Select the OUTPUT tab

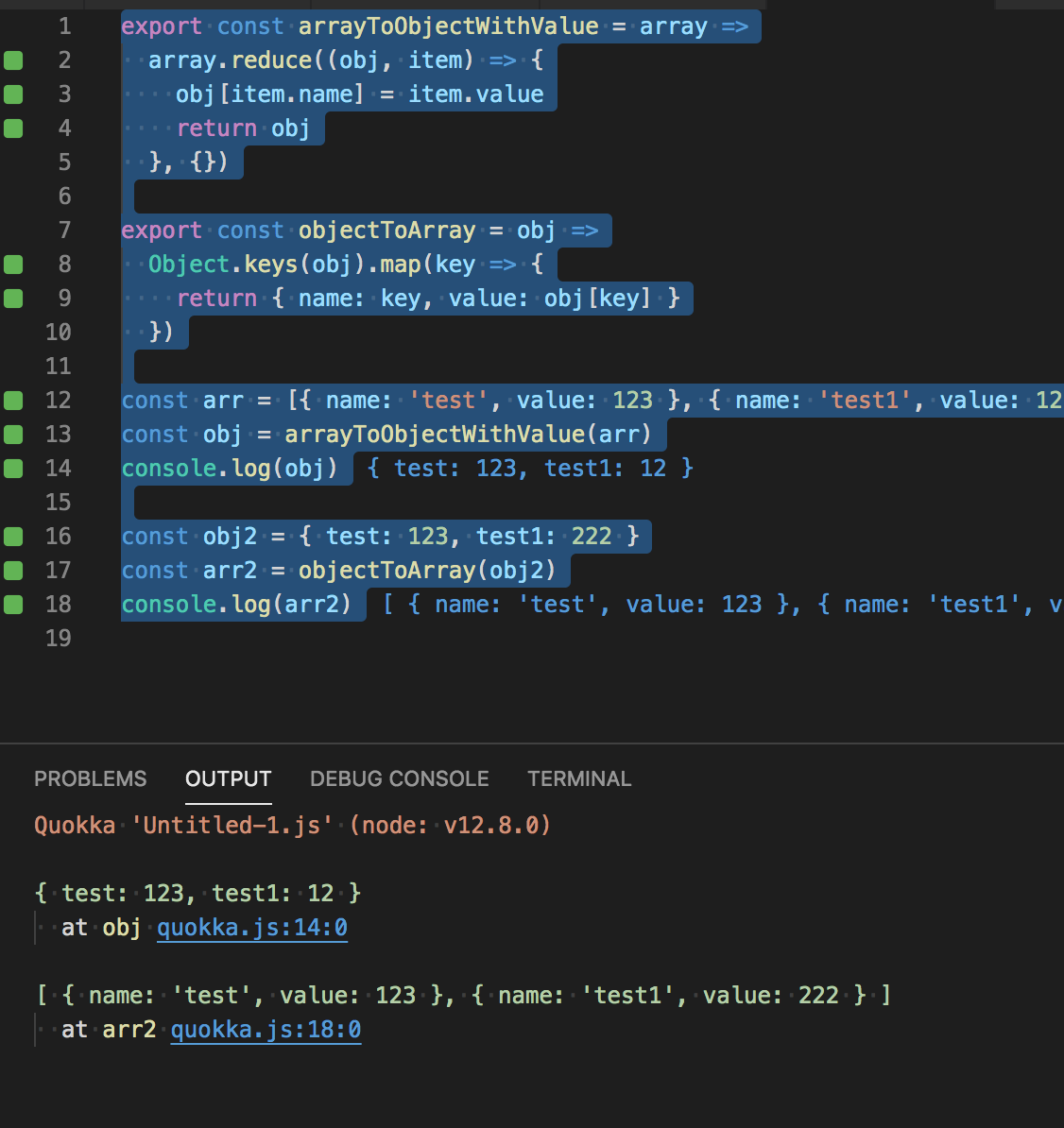tap(228, 778)
